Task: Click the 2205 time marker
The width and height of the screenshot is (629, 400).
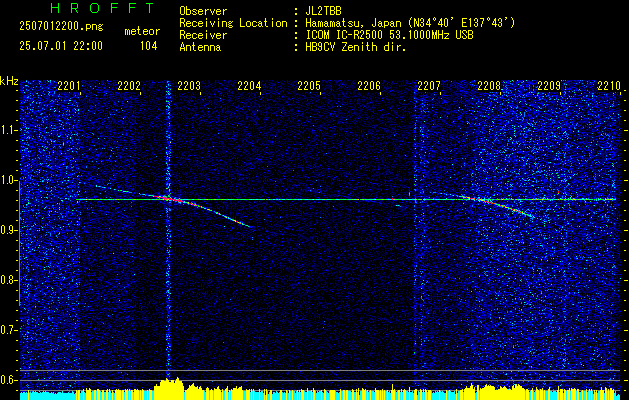Action: tap(309, 86)
